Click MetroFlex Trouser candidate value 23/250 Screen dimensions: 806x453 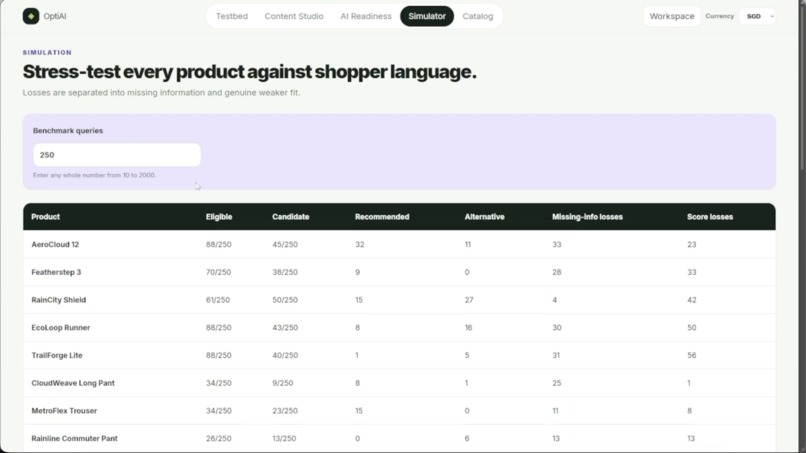click(285, 411)
